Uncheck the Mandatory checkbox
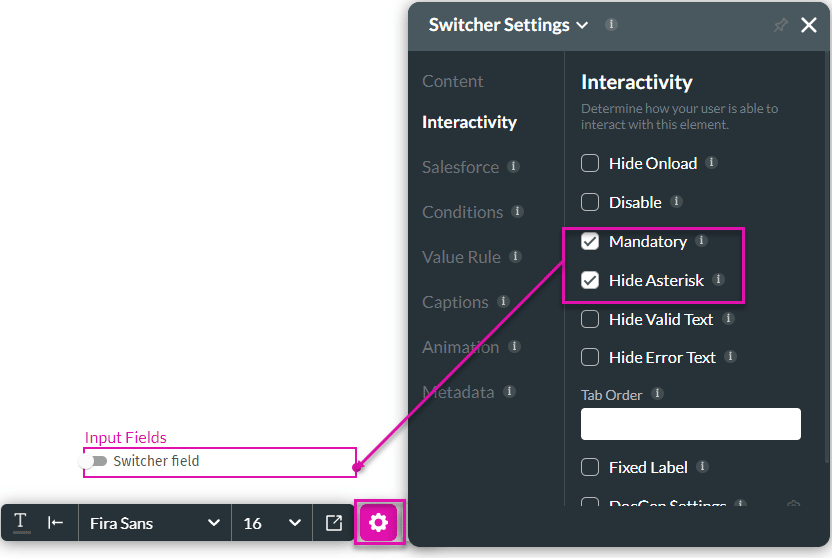Viewport: 832px width, 558px height. 590,241
